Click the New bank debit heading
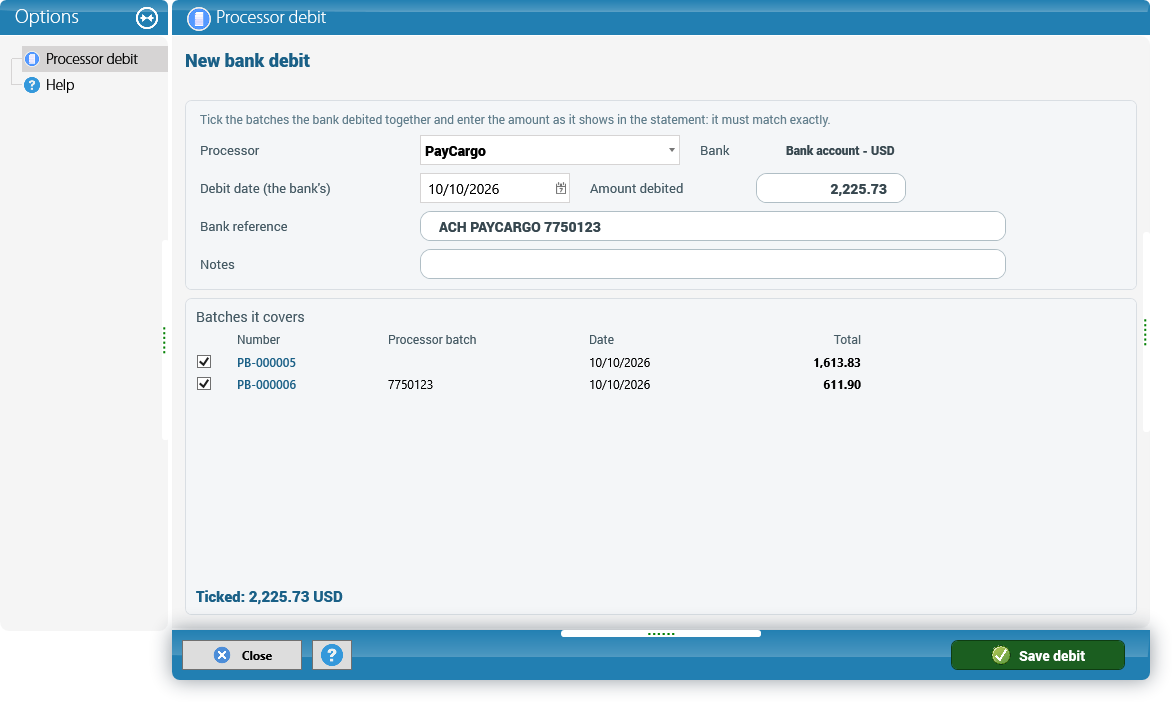 [247, 61]
